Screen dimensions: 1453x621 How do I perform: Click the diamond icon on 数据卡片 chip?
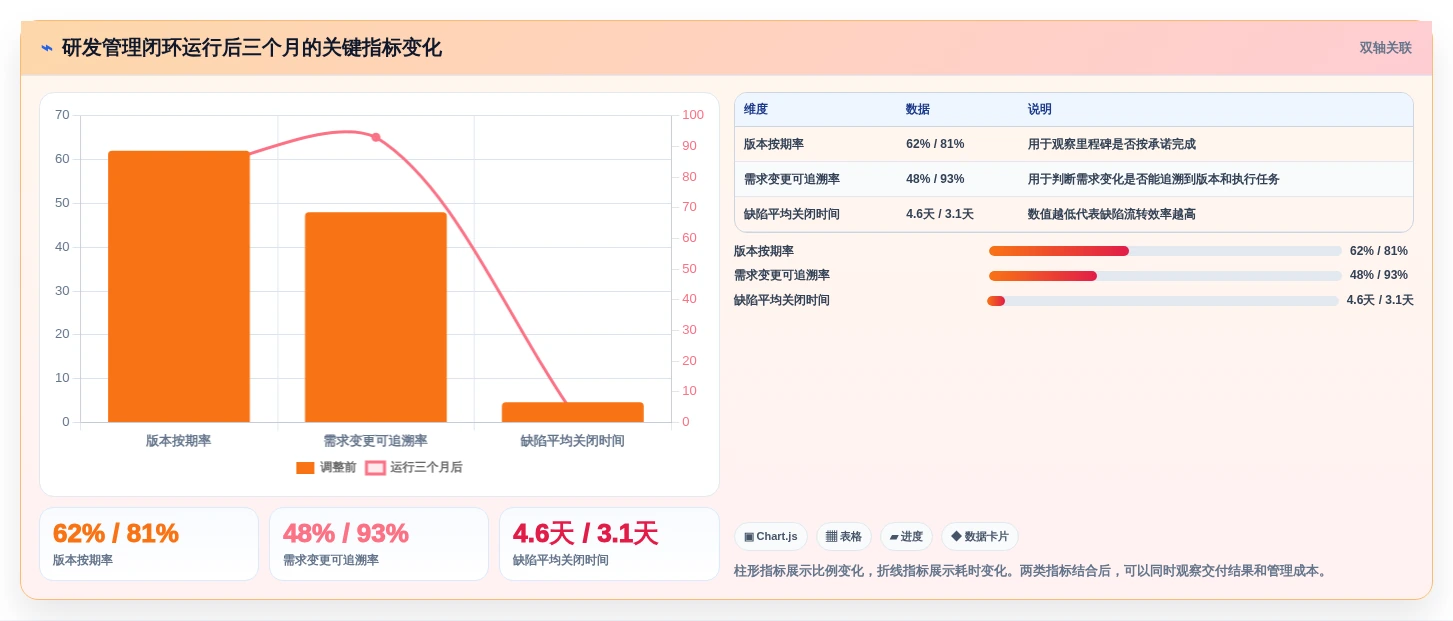point(956,536)
